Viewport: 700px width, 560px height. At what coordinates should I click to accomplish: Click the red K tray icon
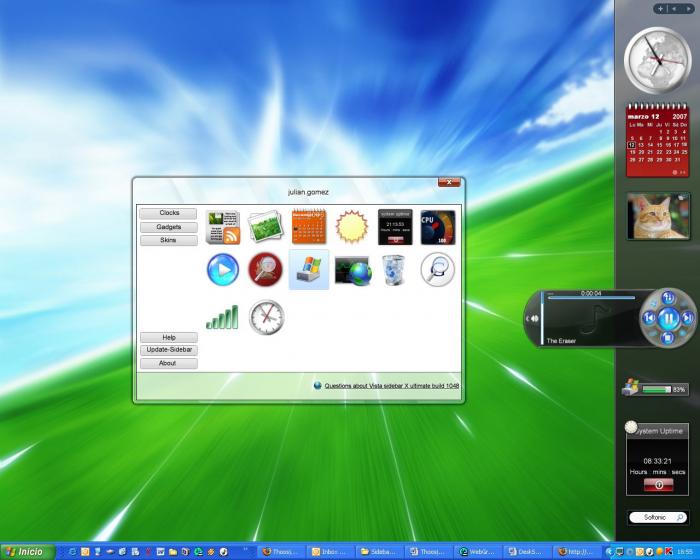pyautogui.click(x=669, y=552)
